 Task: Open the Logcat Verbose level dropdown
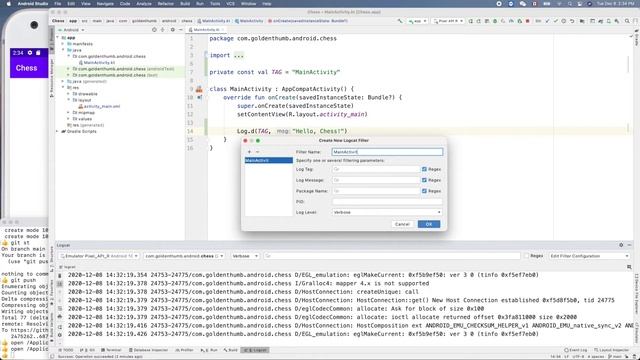[x=244, y=256]
